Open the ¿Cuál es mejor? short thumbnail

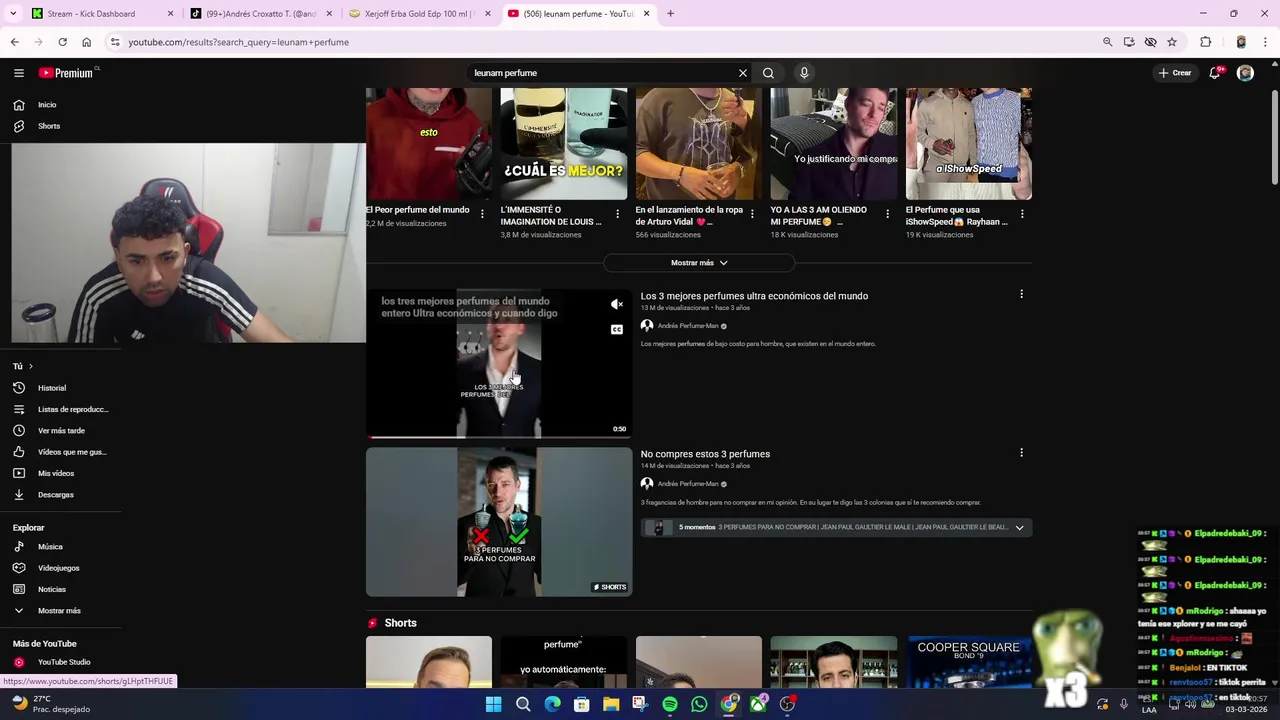(x=564, y=144)
